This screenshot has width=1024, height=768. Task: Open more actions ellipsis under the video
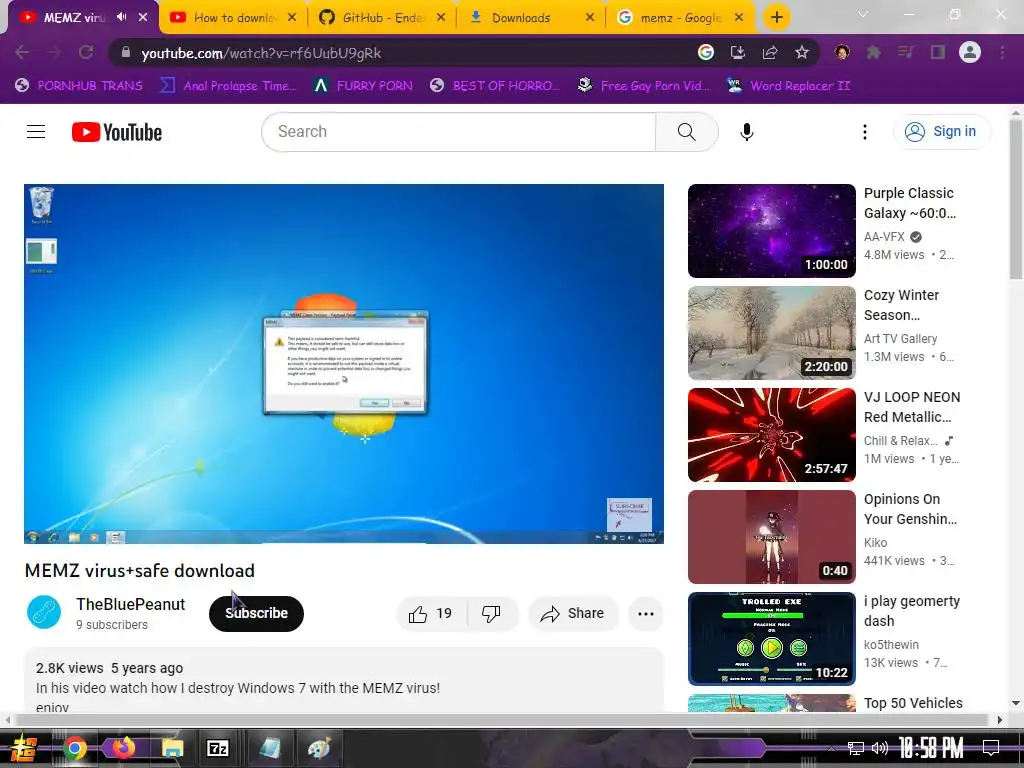click(646, 614)
